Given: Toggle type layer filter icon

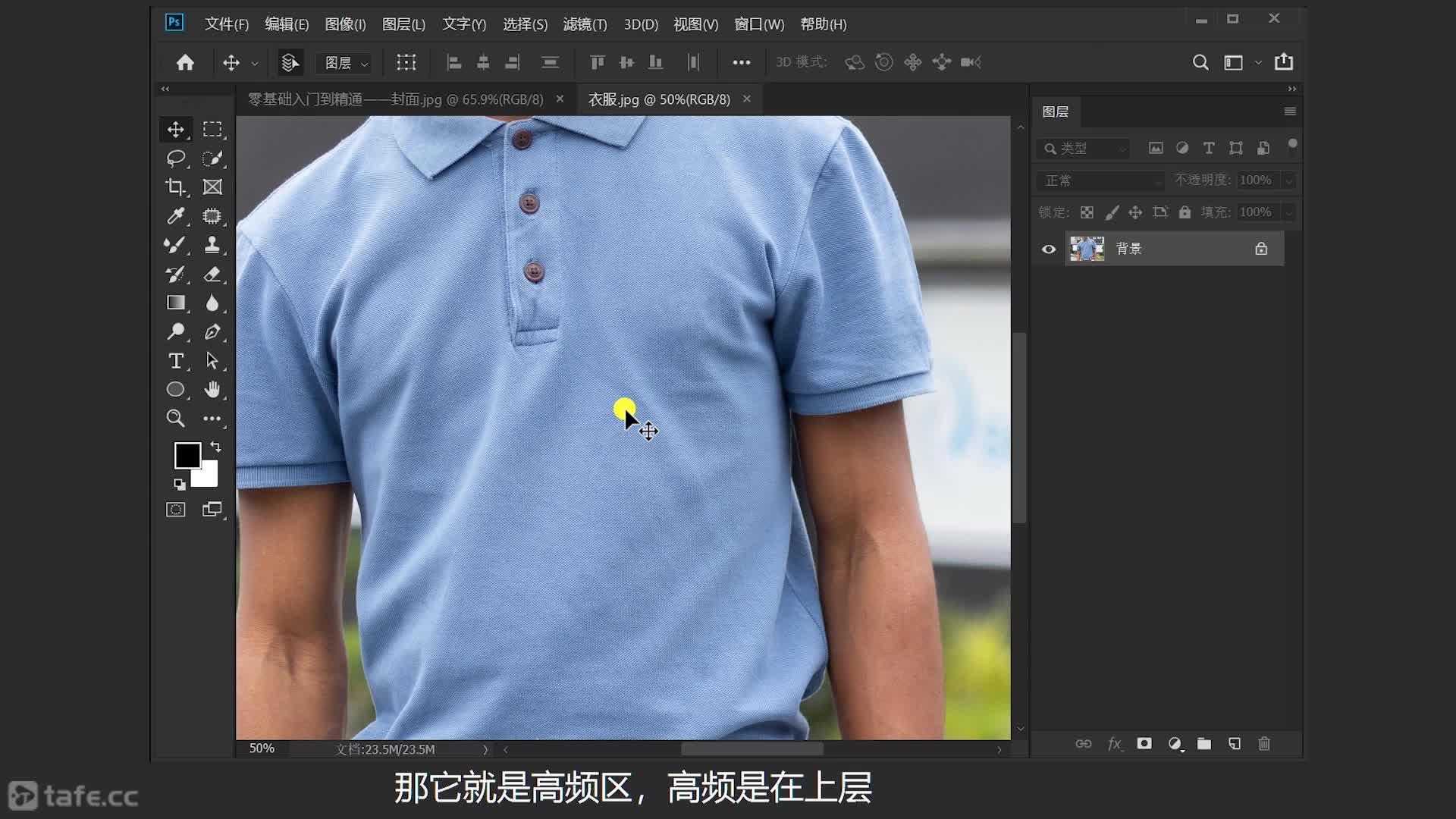Looking at the screenshot, I should click(x=1209, y=149).
